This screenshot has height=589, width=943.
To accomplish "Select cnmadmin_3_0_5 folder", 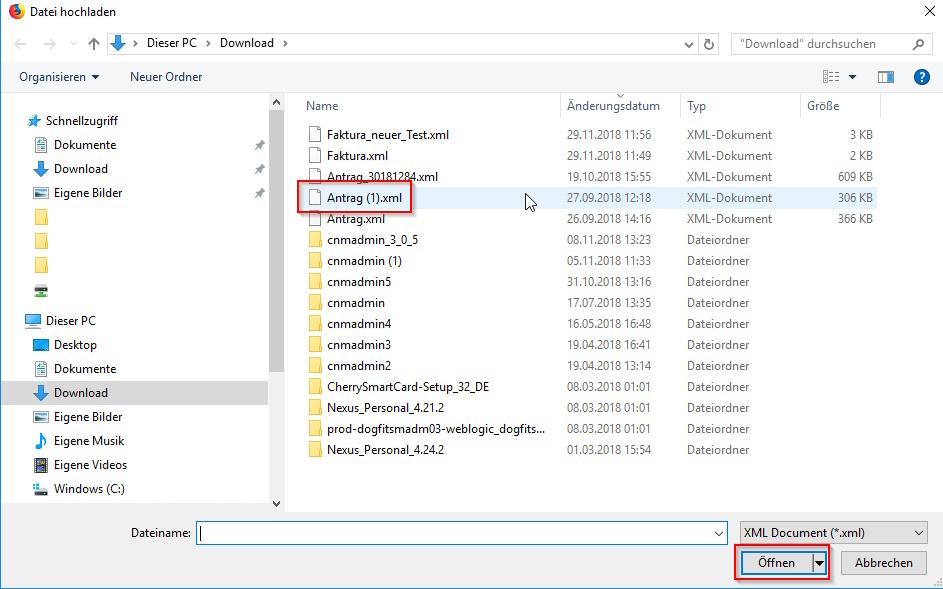I will [372, 240].
